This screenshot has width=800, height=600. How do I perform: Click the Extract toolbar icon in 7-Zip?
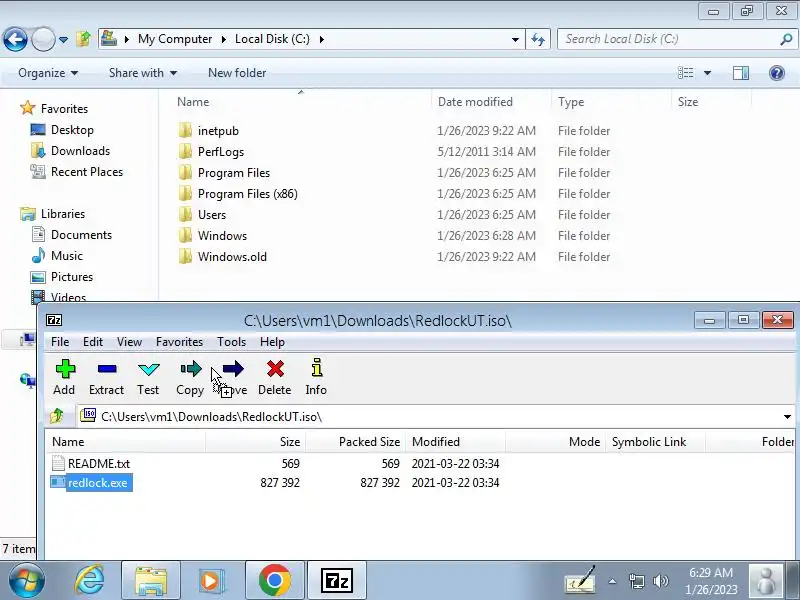click(107, 369)
